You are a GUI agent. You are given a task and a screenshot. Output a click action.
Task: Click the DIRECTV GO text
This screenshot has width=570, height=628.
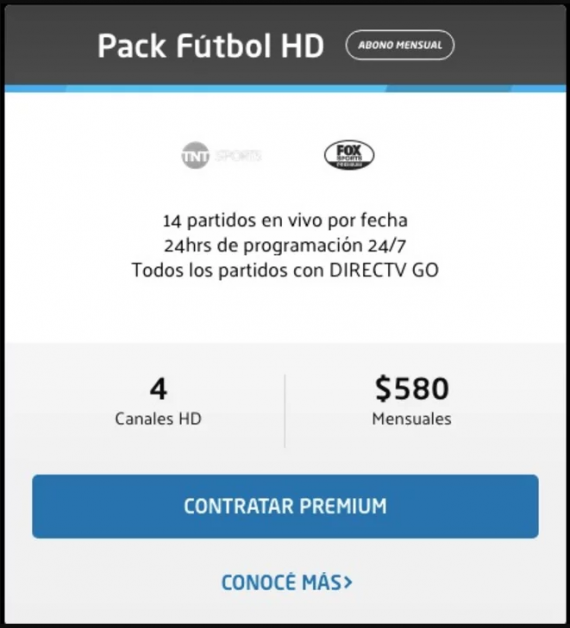pos(384,270)
